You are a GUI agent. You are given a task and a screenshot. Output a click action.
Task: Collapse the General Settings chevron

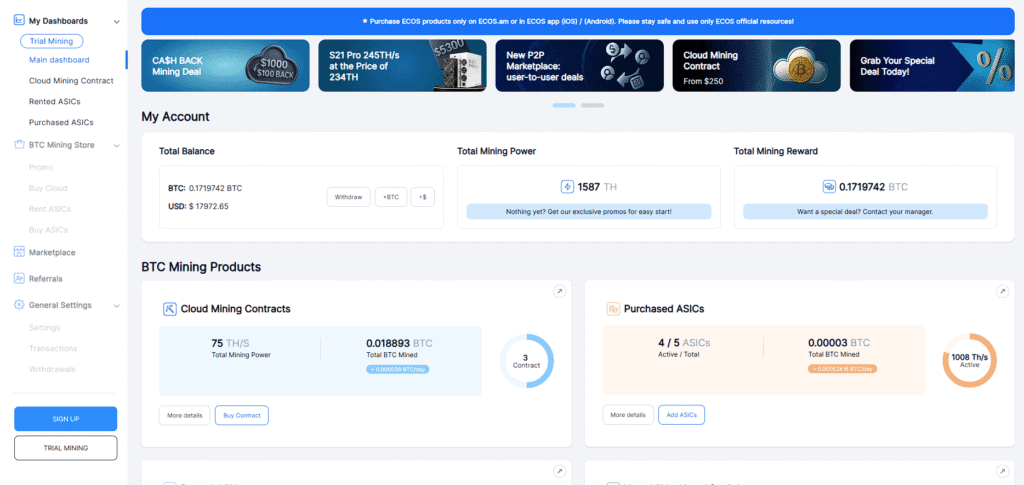[x=117, y=305]
